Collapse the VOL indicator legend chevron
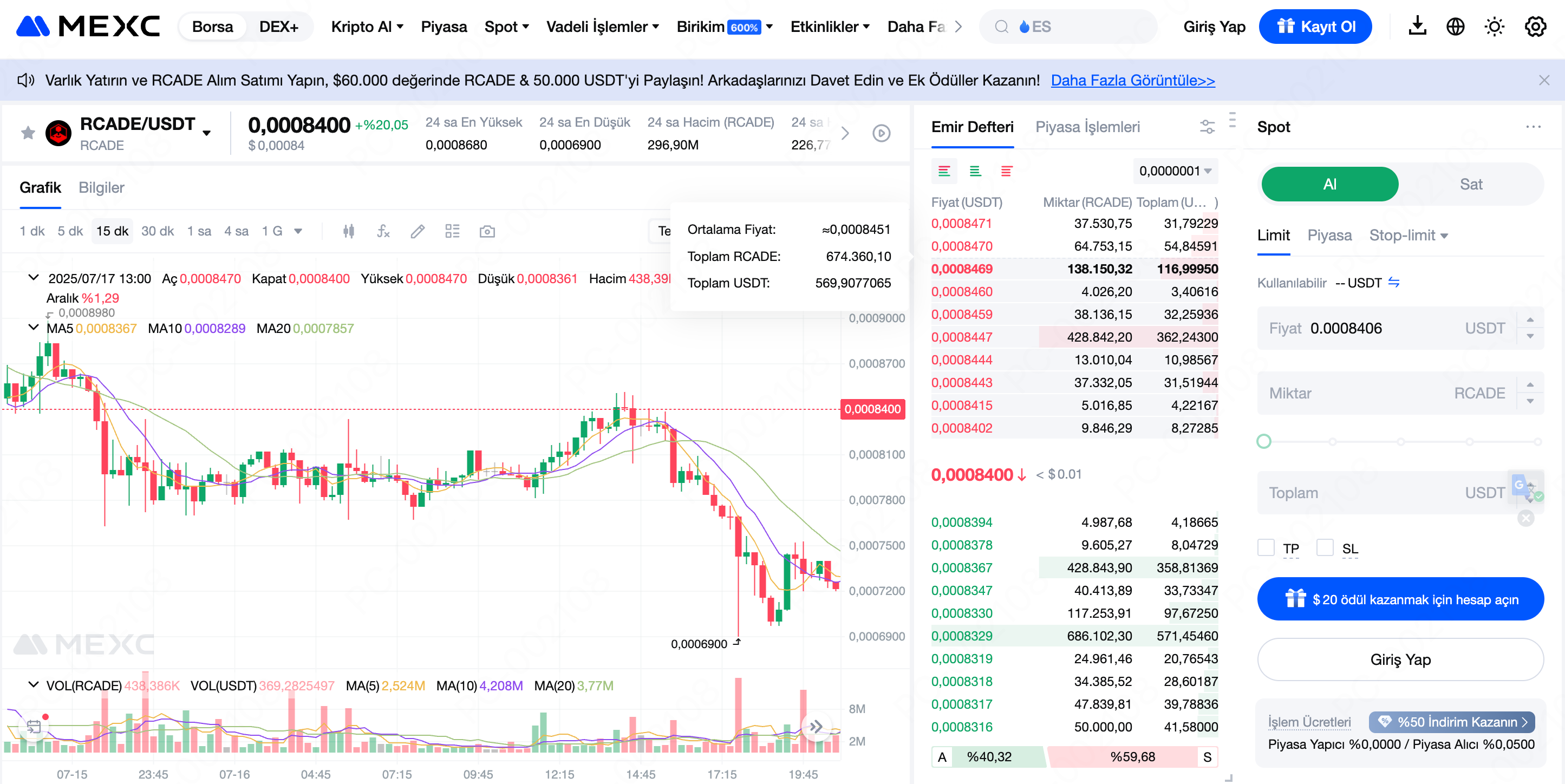 [34, 684]
